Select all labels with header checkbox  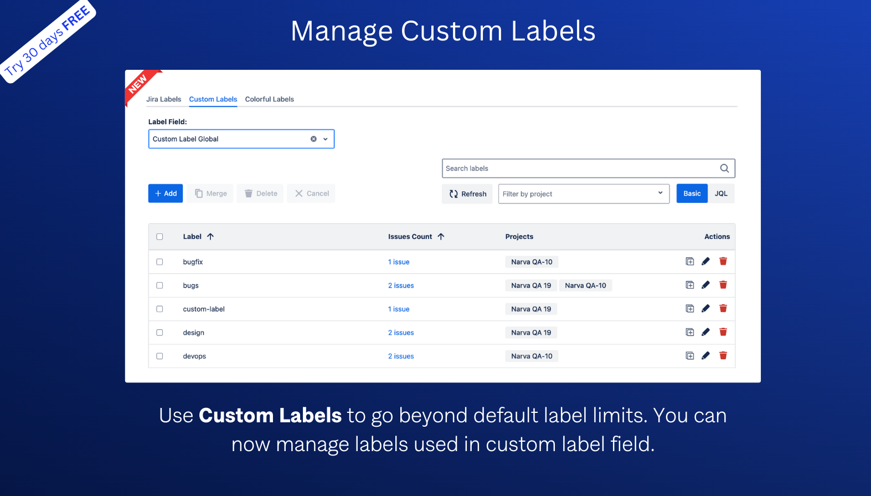point(159,237)
